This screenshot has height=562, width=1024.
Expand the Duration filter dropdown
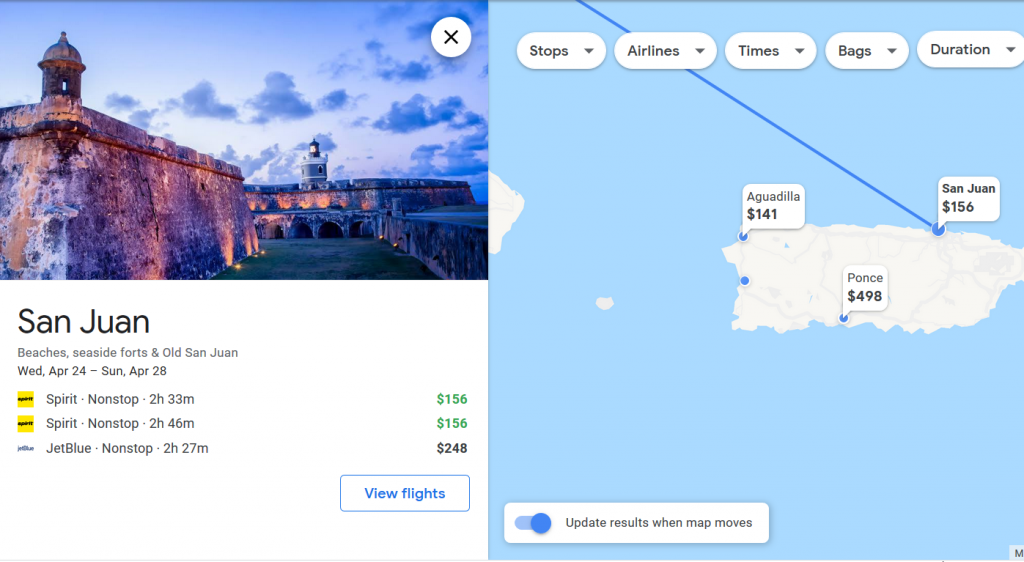972,50
